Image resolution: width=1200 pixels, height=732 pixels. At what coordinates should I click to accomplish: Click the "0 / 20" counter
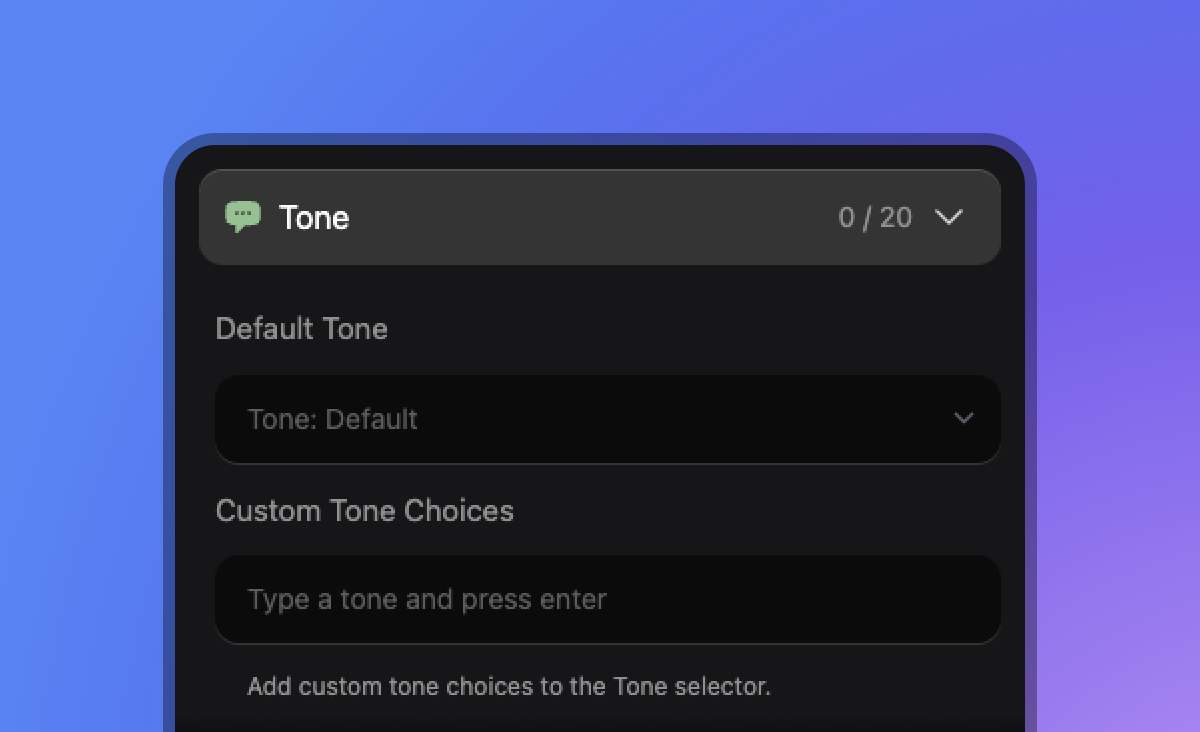(875, 218)
